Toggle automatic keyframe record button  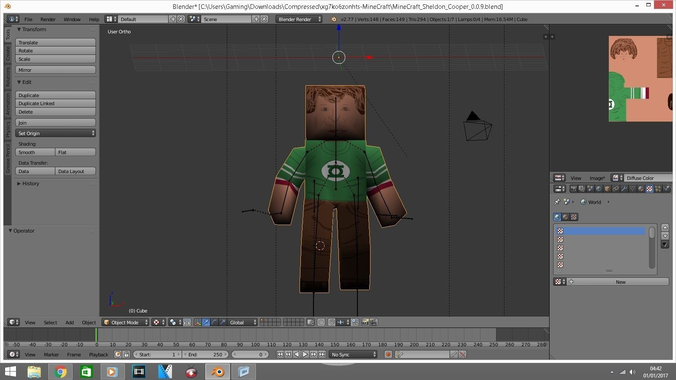click(x=388, y=355)
